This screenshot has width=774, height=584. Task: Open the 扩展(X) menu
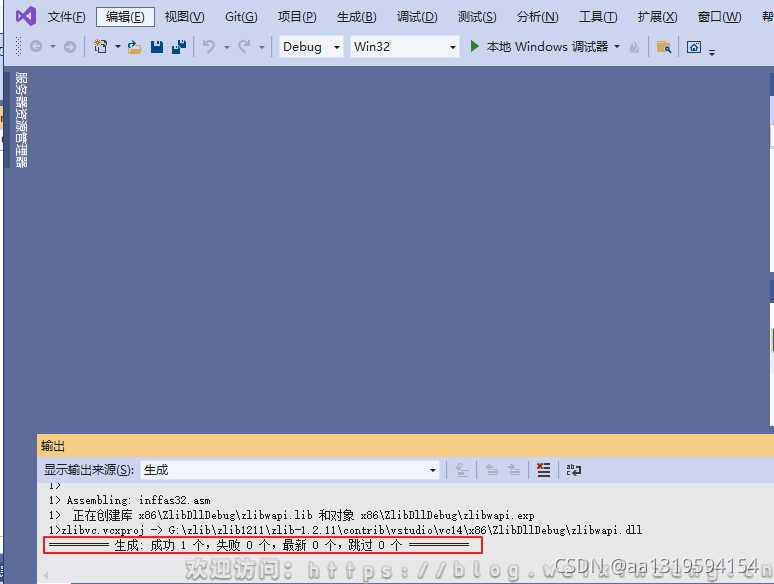pyautogui.click(x=657, y=17)
